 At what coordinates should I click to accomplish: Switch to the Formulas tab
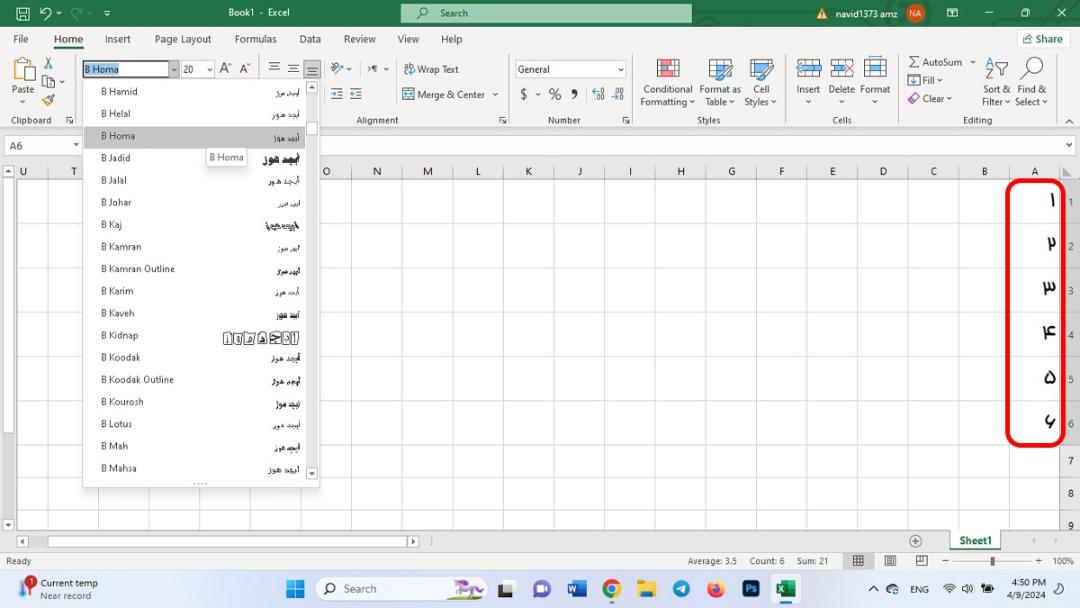(x=256, y=39)
